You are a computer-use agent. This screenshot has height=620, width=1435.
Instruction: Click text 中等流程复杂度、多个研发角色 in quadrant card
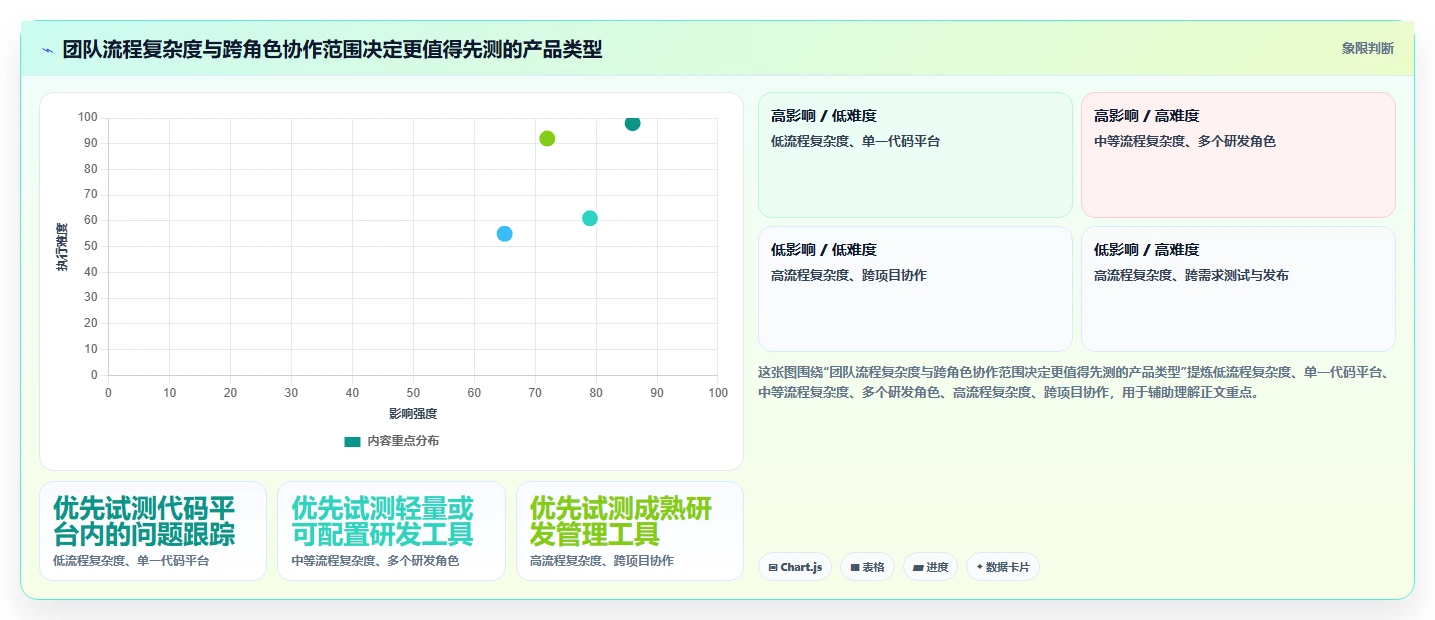1185,142
